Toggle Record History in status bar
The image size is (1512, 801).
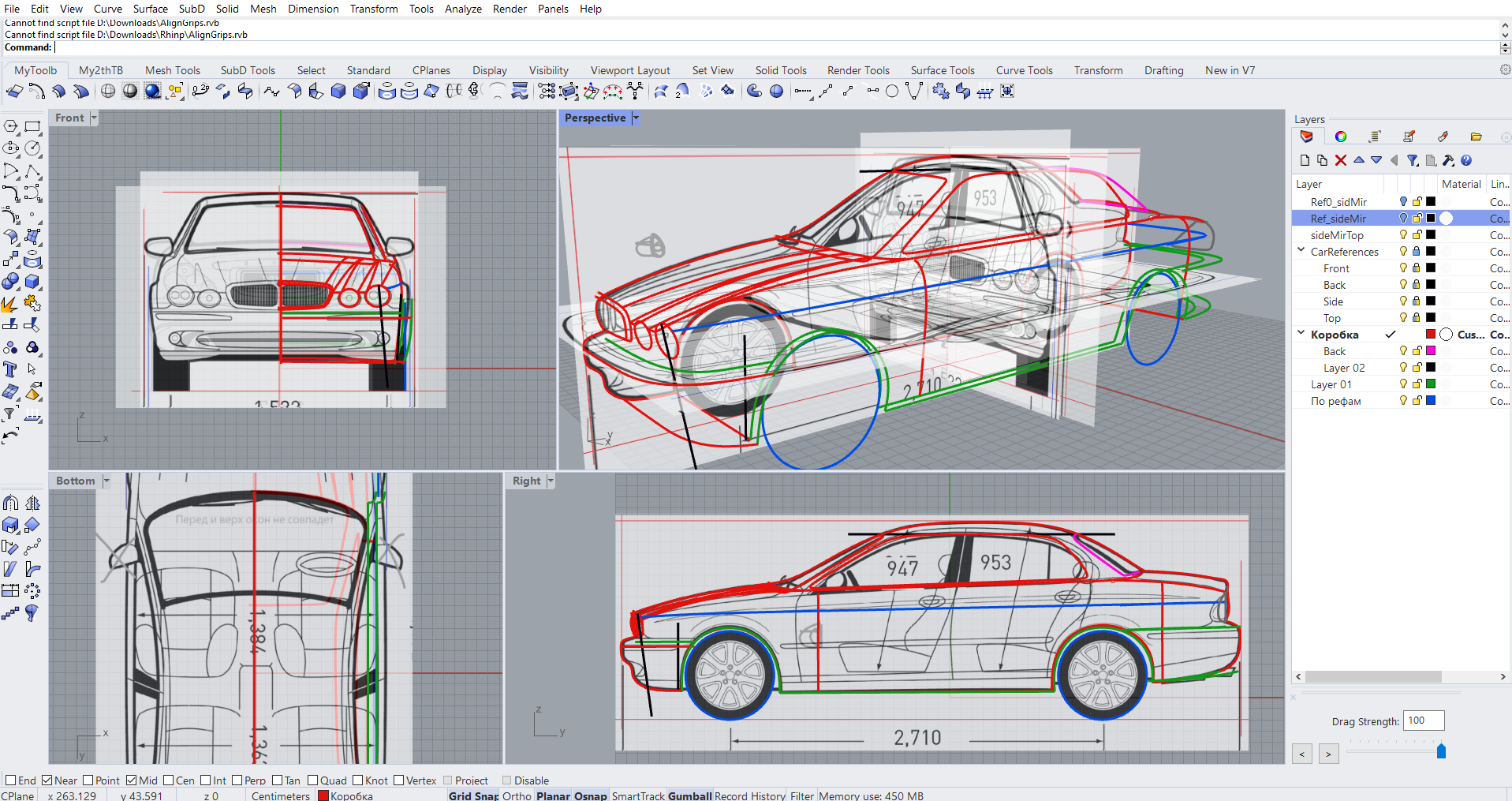click(x=749, y=795)
